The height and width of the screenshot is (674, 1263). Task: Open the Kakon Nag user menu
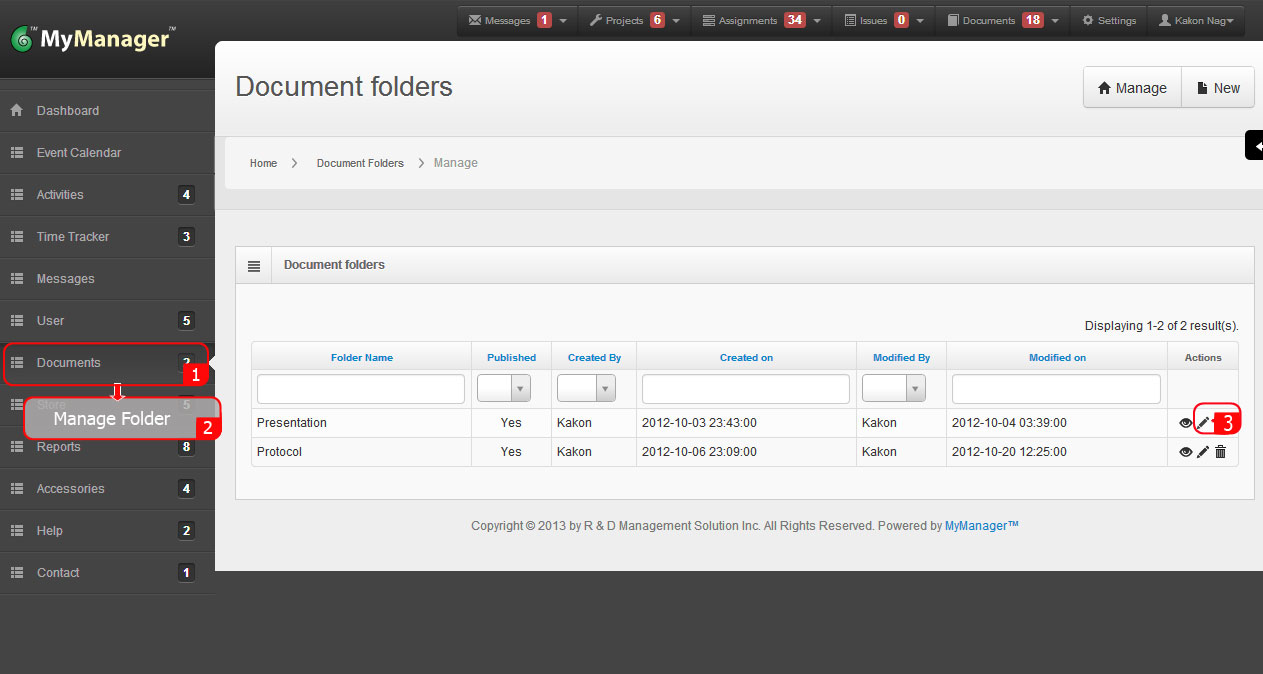[x=1195, y=19]
